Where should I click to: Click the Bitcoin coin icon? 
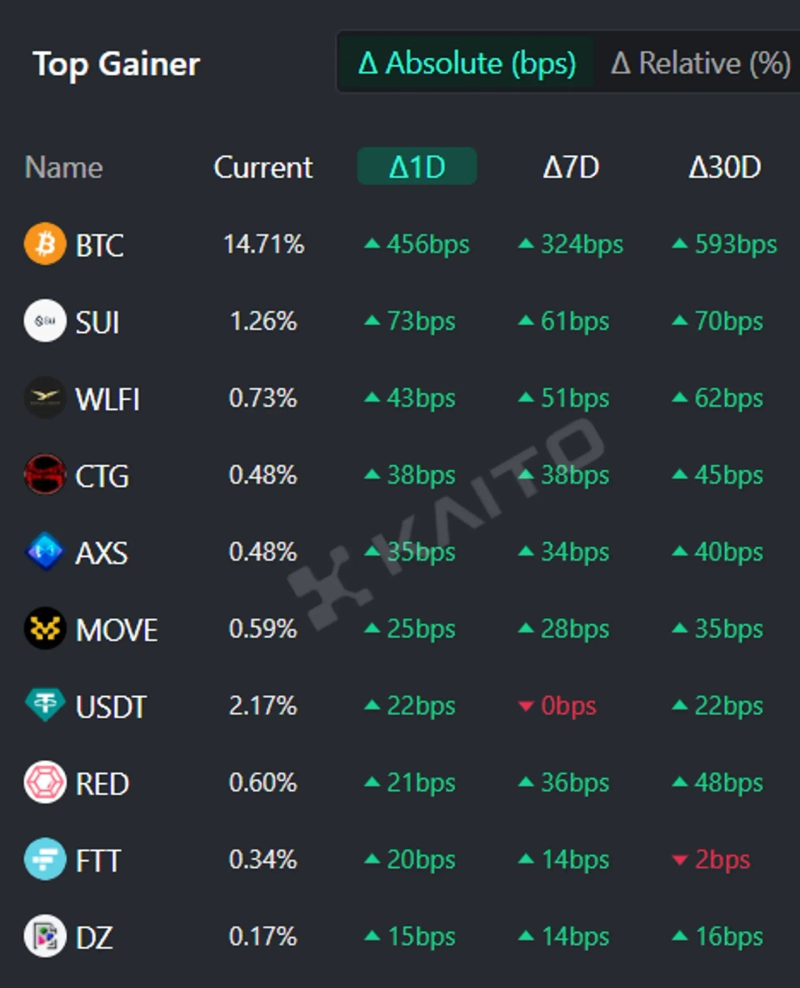pyautogui.click(x=45, y=245)
